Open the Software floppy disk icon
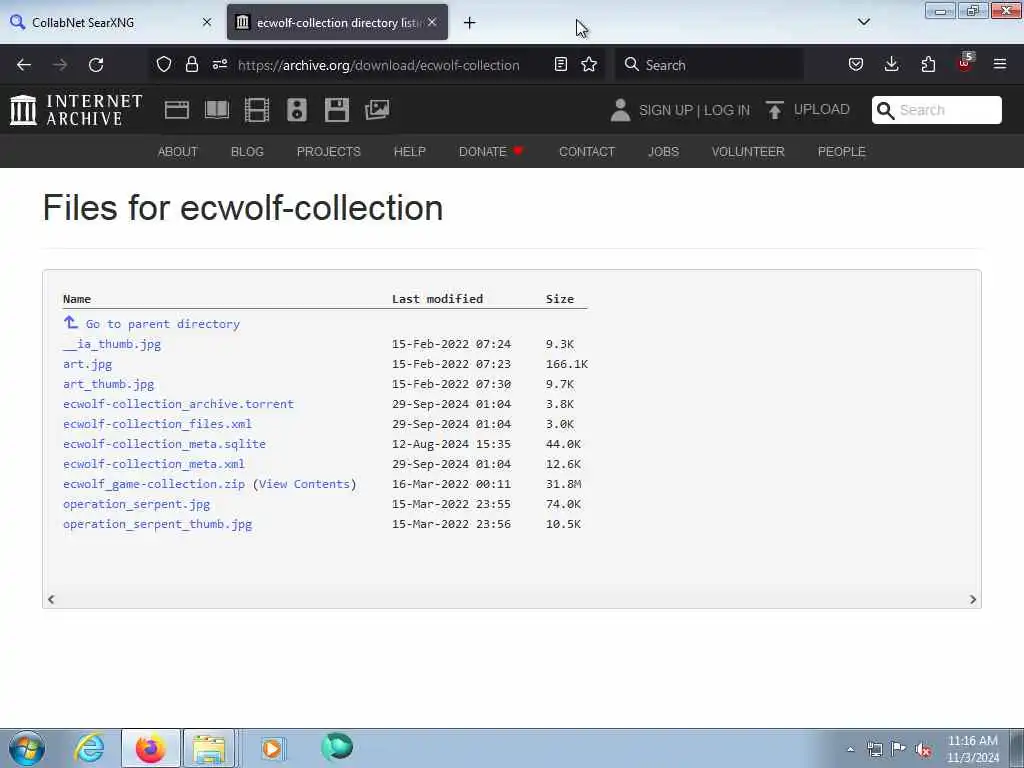1024x768 pixels. (337, 110)
